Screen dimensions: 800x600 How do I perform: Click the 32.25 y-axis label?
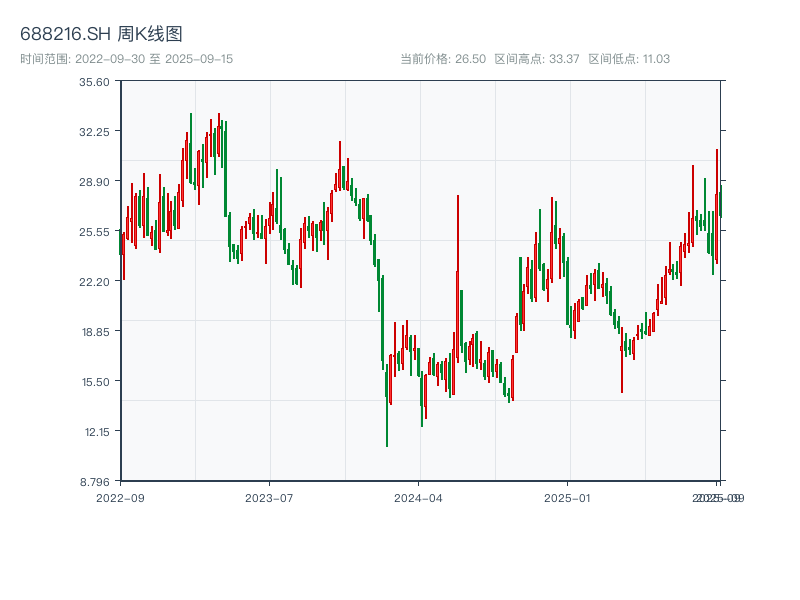(x=94, y=132)
